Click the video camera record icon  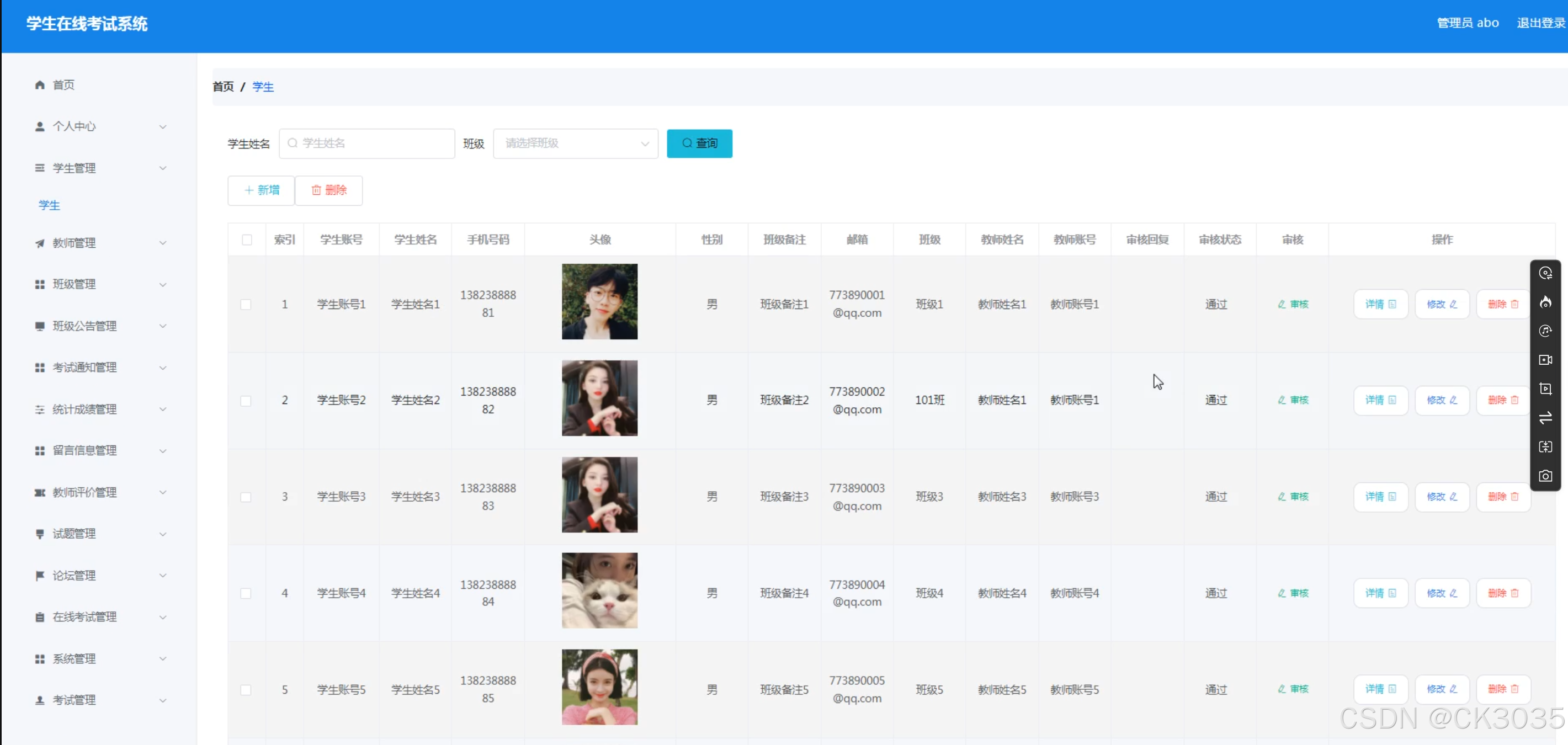[x=1545, y=360]
